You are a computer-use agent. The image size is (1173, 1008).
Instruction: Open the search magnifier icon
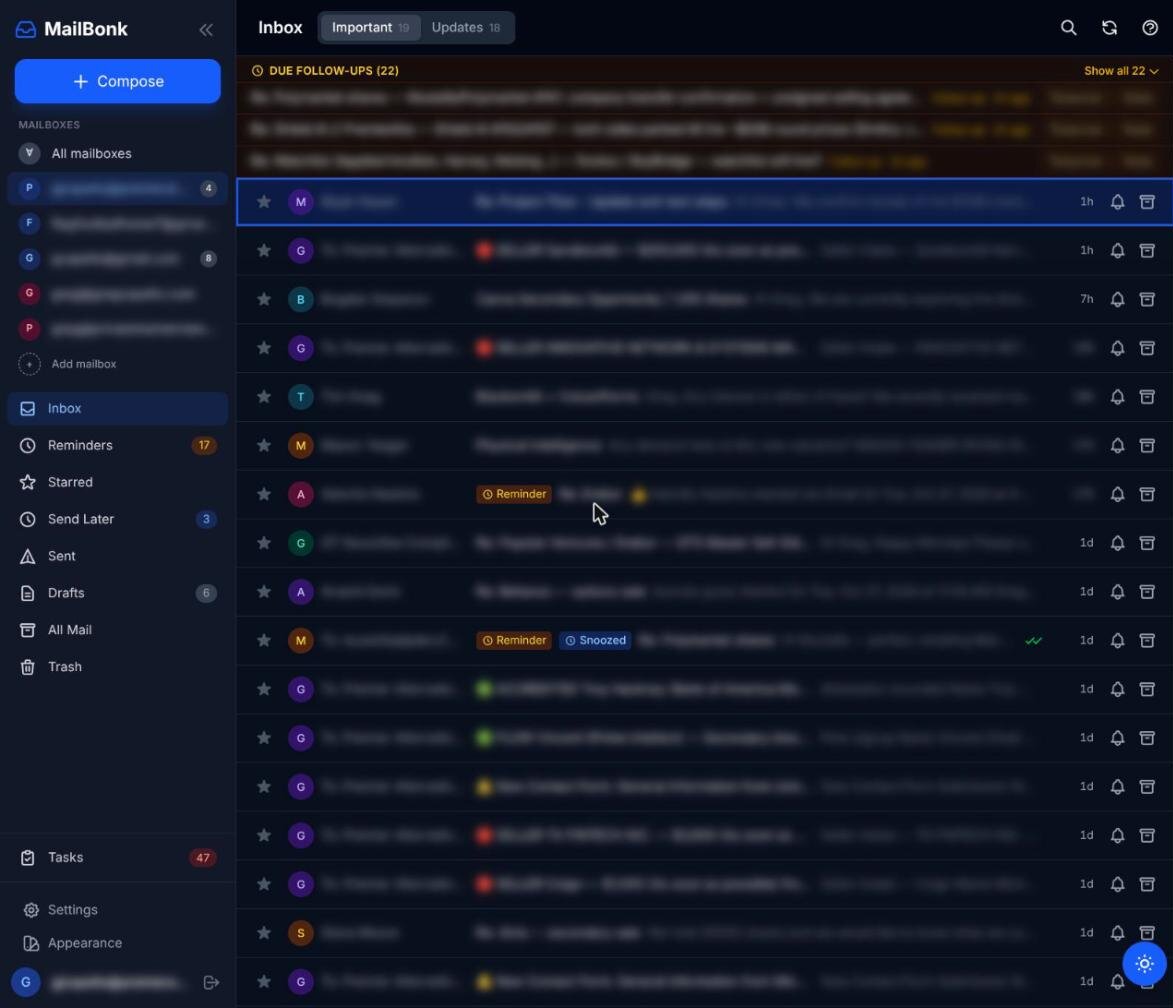[x=1068, y=28]
